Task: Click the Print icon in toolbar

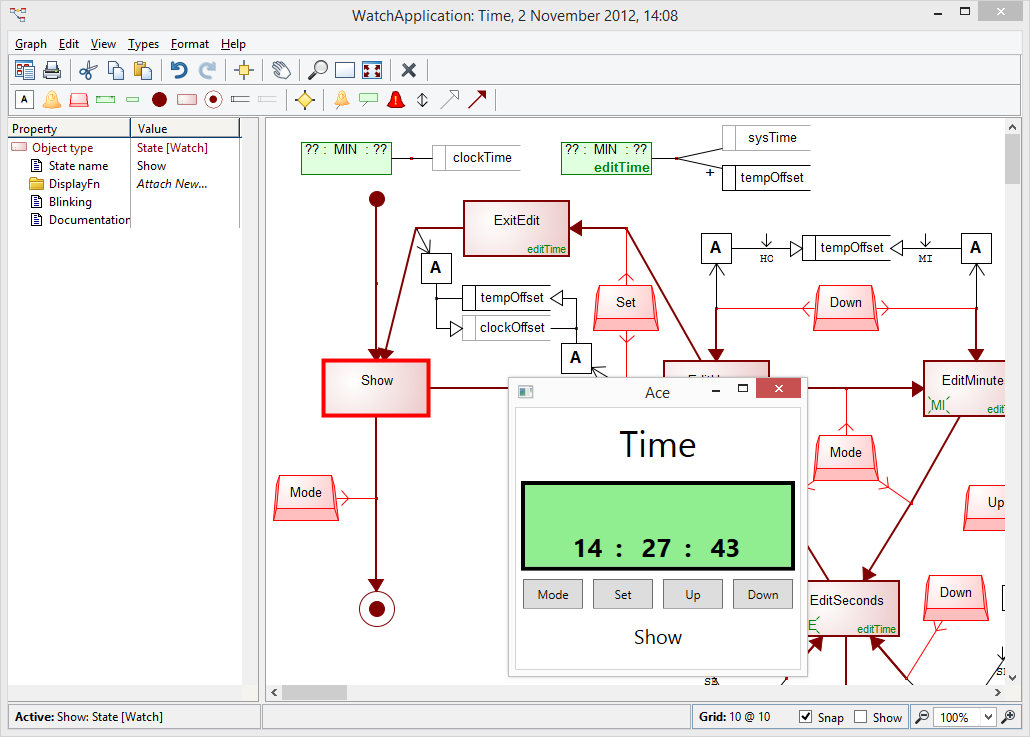Action: coord(52,70)
